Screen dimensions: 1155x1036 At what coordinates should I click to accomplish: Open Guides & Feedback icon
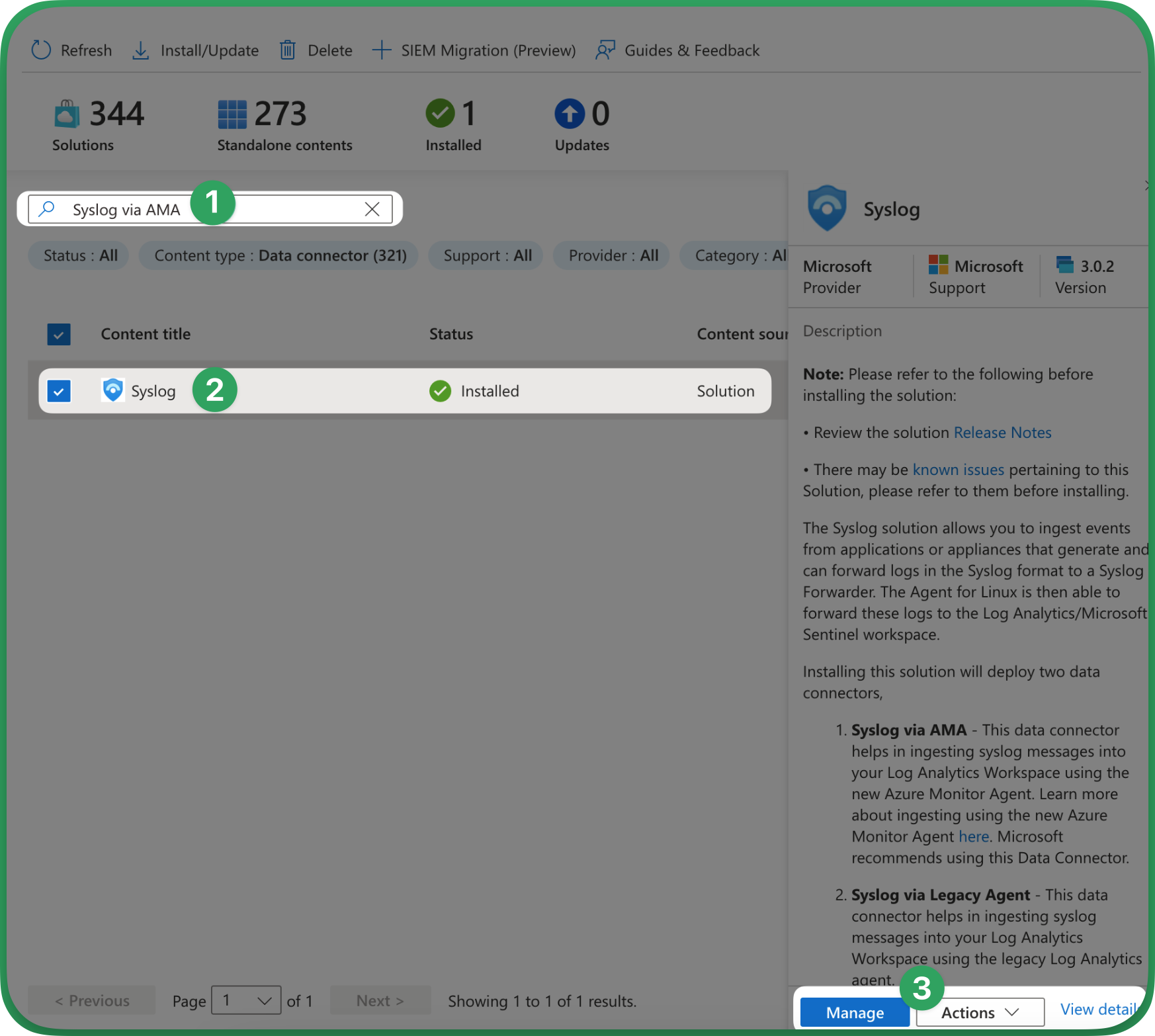click(605, 50)
